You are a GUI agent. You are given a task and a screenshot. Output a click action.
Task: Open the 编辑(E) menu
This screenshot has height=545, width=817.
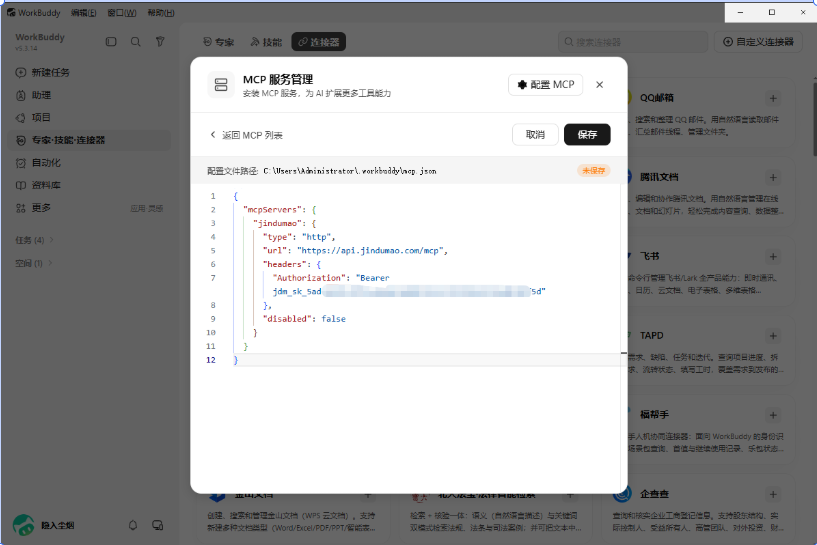[83, 13]
